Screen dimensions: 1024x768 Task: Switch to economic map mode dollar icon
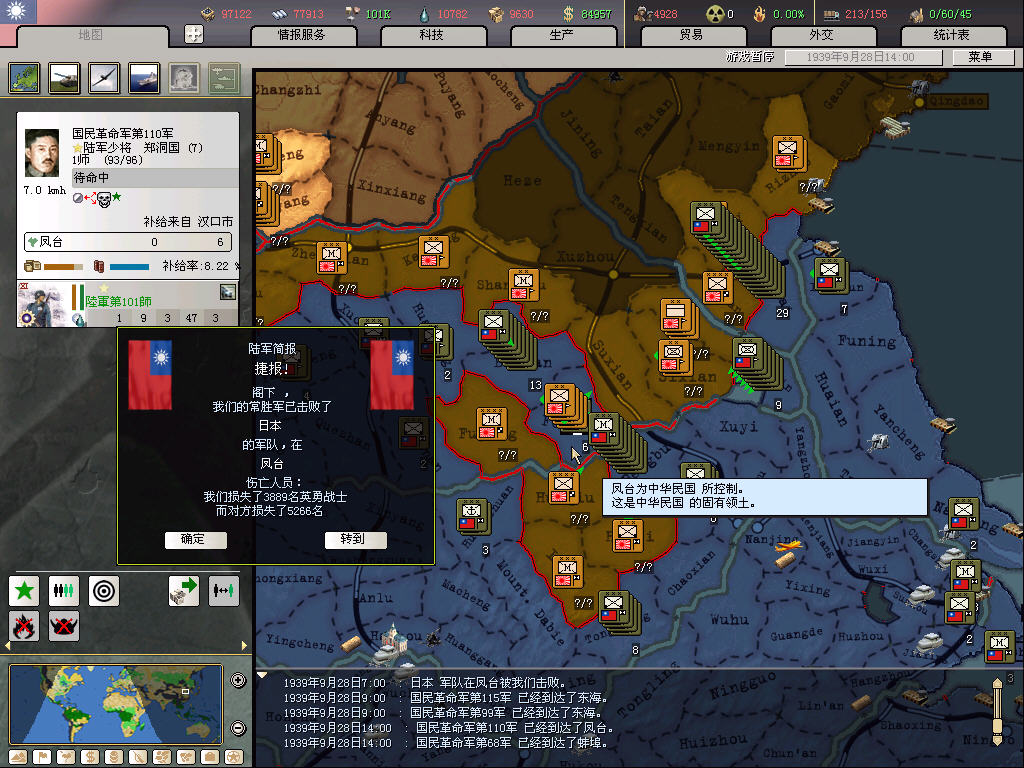tap(90, 757)
